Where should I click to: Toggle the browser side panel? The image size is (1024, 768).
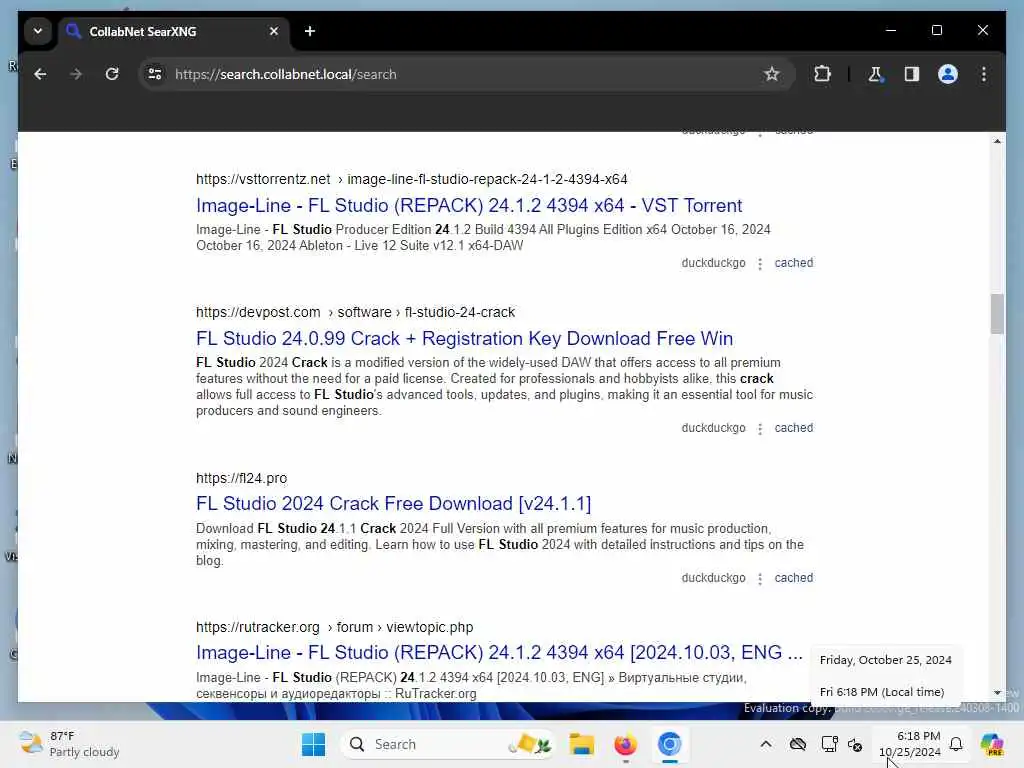pyautogui.click(x=912, y=74)
